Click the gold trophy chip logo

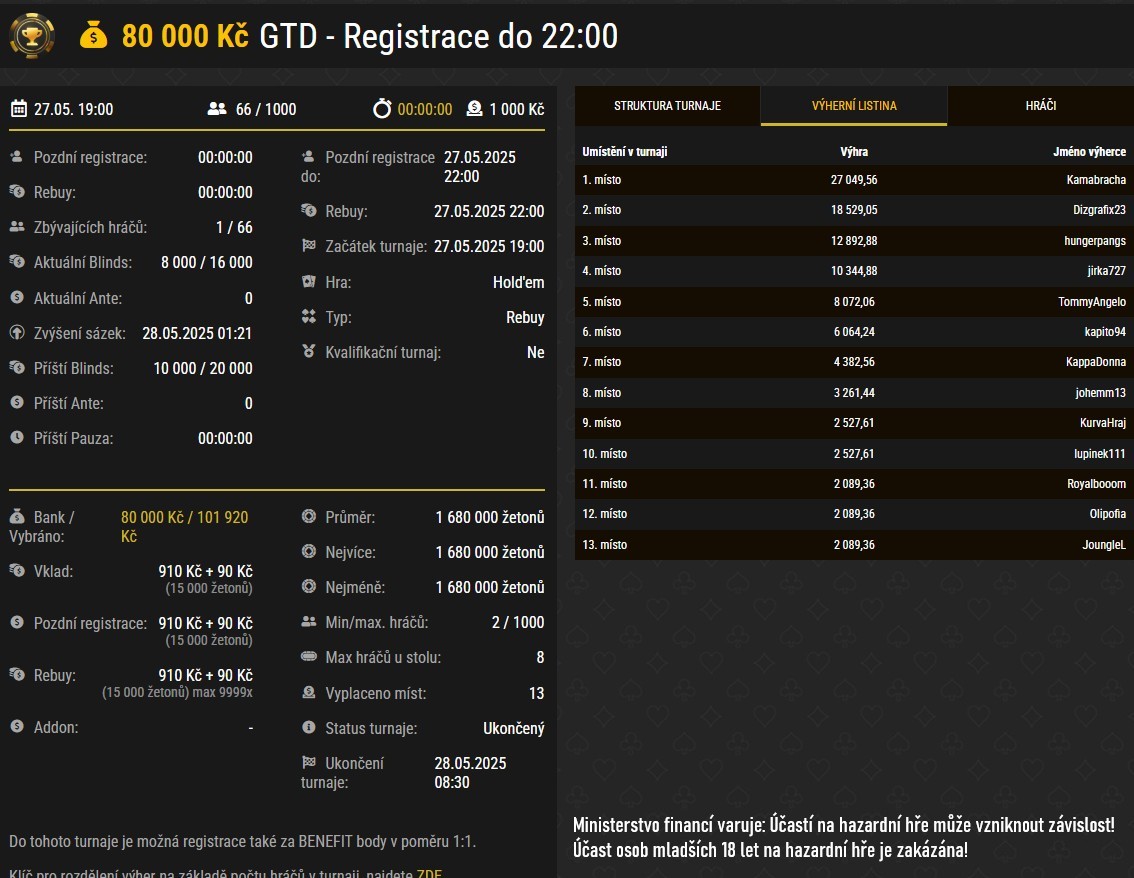pos(32,36)
